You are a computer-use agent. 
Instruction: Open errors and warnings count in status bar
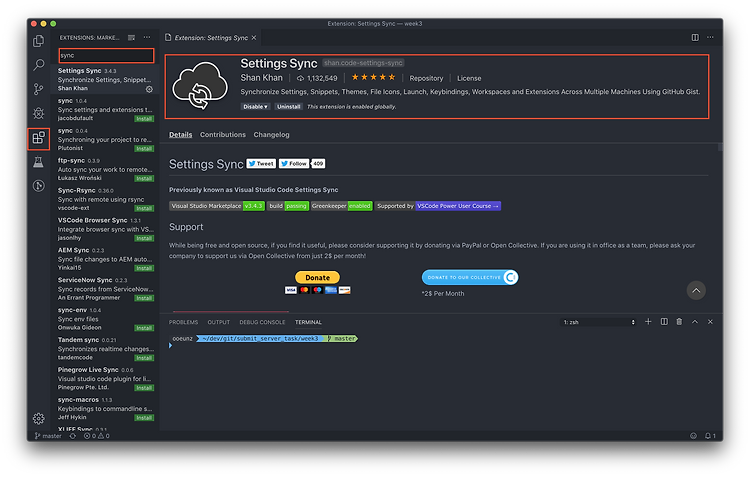point(97,436)
